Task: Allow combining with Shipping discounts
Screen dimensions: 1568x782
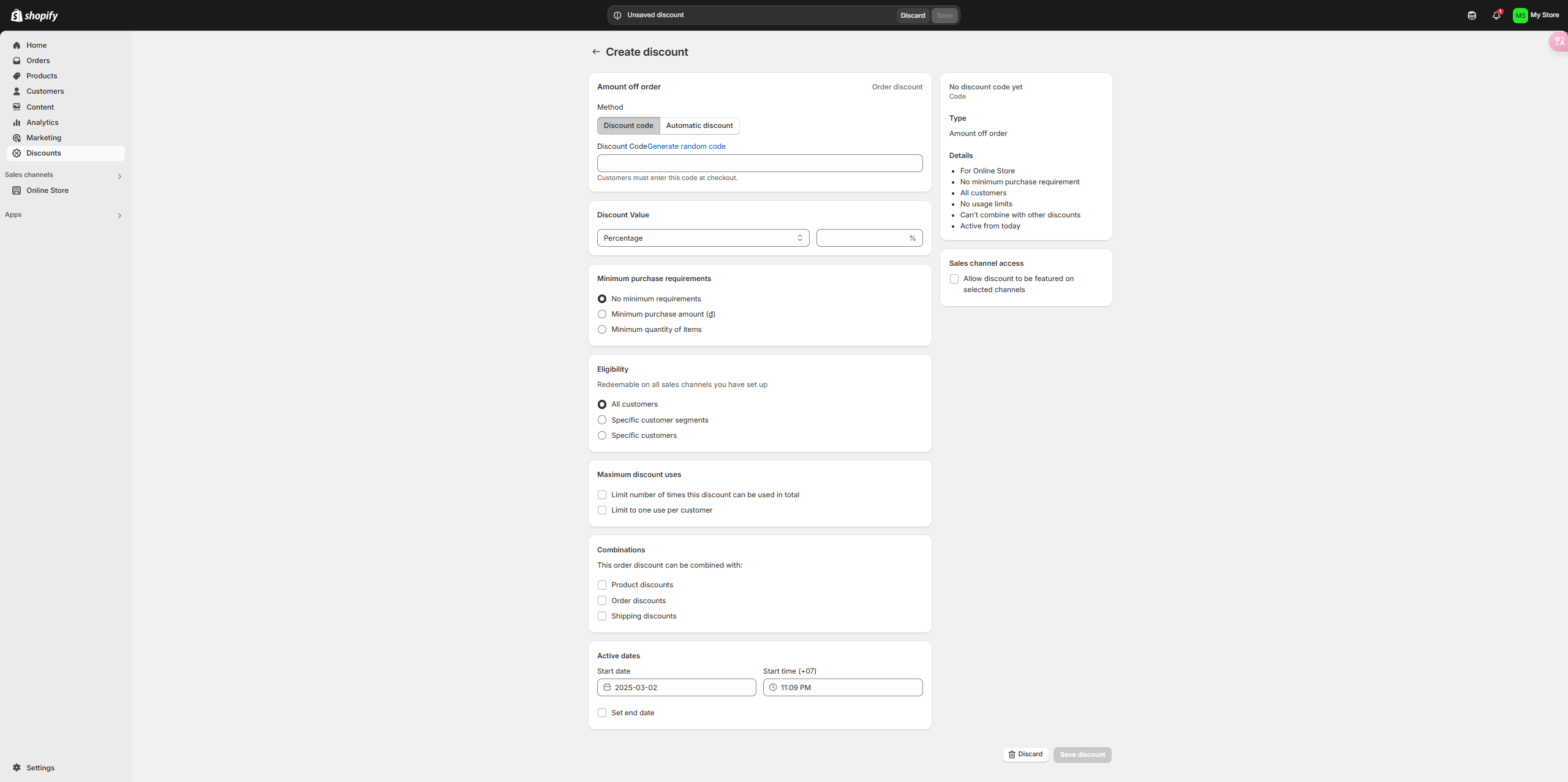Action: [602, 616]
